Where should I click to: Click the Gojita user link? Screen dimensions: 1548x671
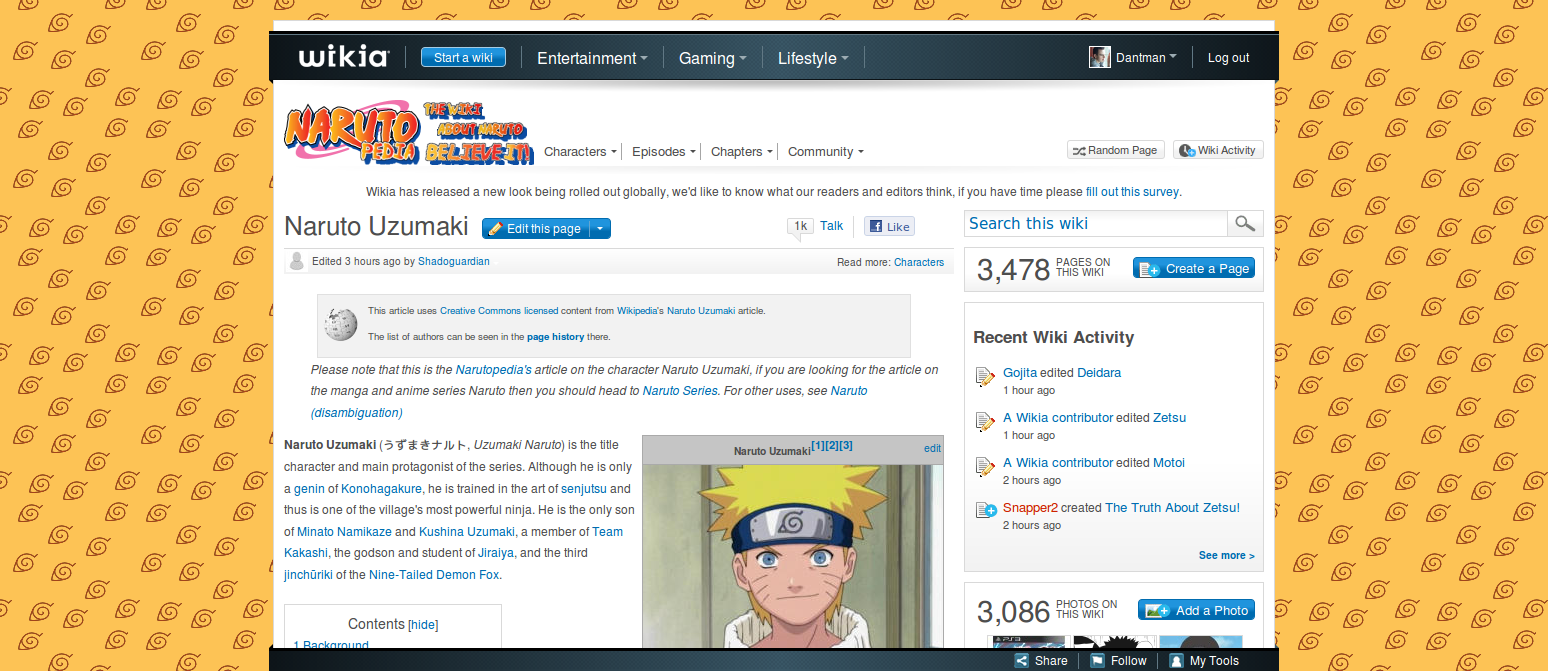[1020, 373]
